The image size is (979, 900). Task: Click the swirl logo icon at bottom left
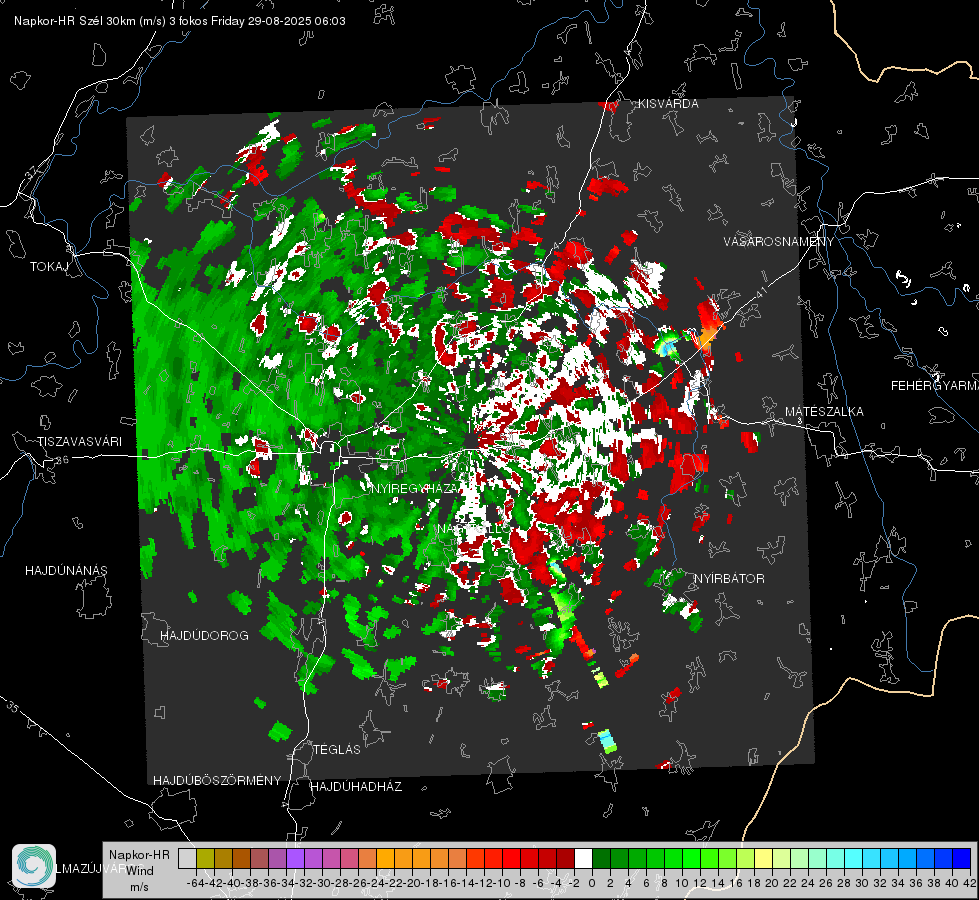pos(34,866)
